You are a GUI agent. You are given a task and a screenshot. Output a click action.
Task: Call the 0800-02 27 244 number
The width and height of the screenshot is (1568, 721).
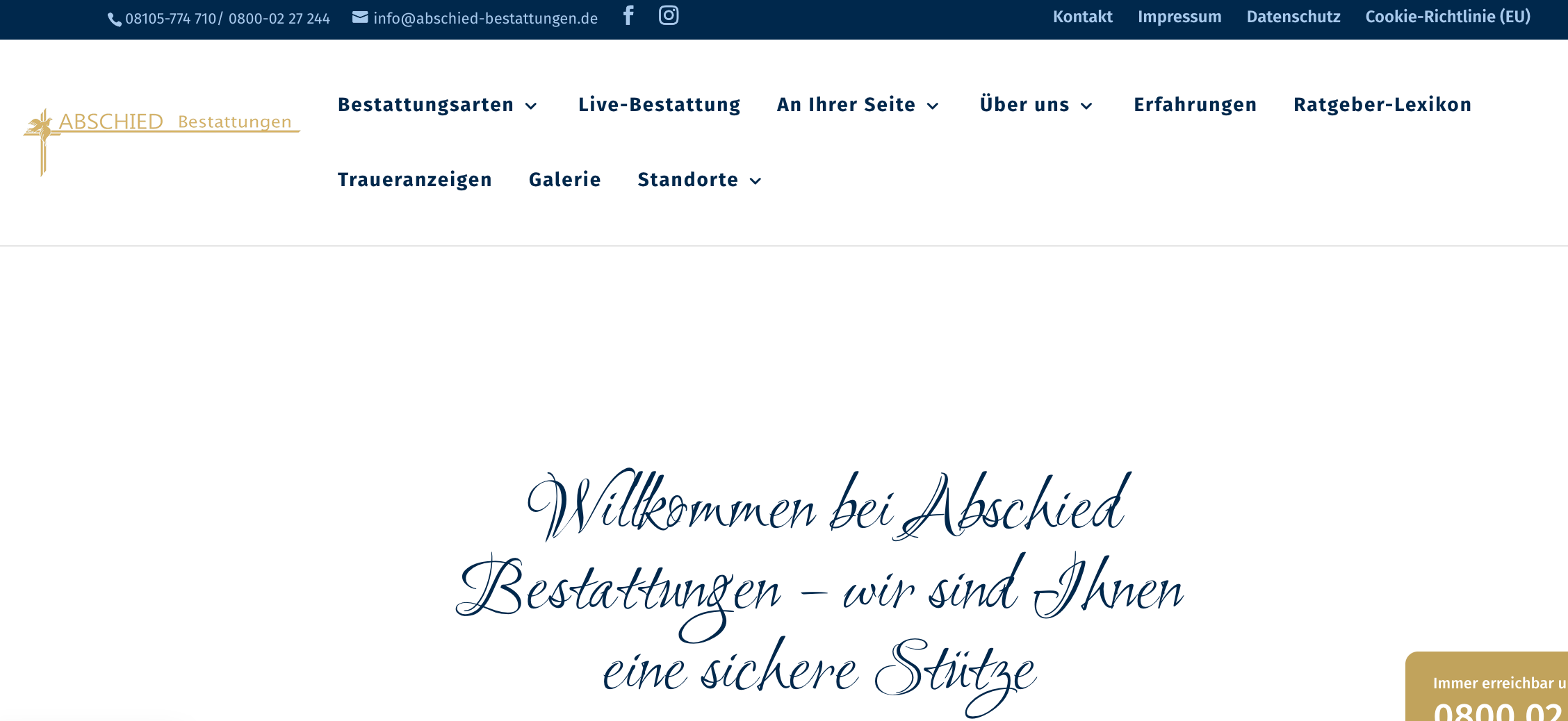(279, 19)
